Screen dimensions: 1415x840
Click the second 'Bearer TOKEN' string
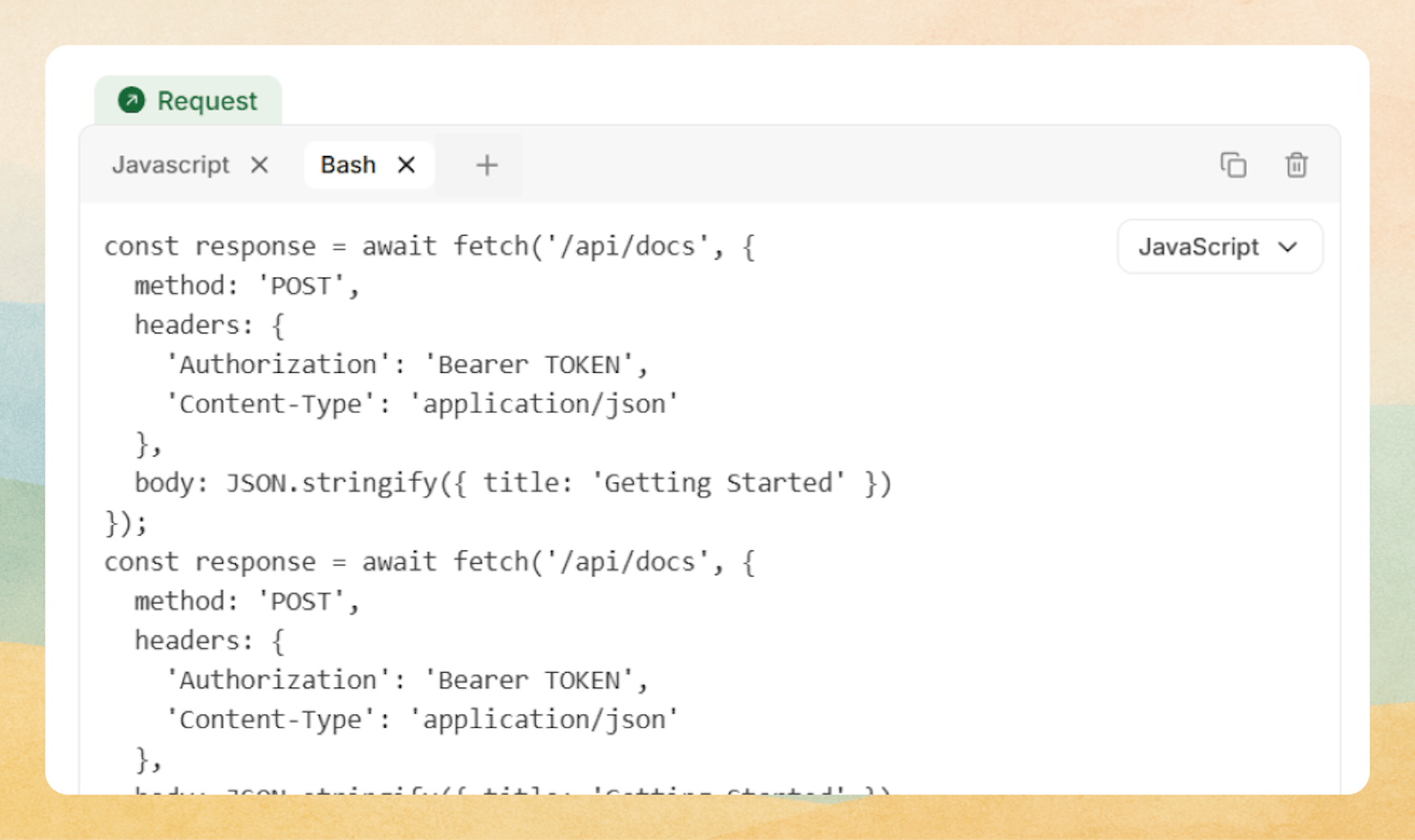point(536,681)
